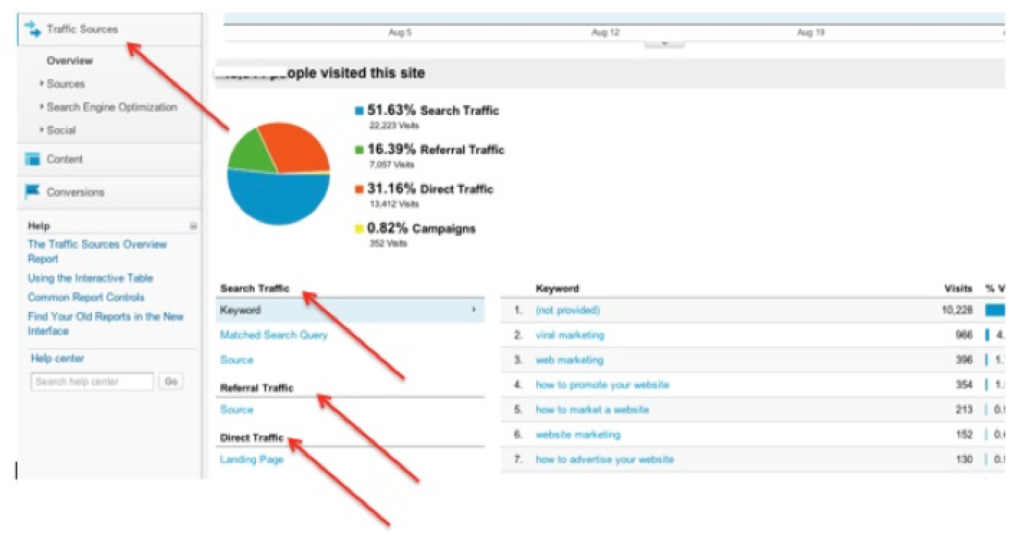Click the 10,228 visits value

[x=957, y=310]
